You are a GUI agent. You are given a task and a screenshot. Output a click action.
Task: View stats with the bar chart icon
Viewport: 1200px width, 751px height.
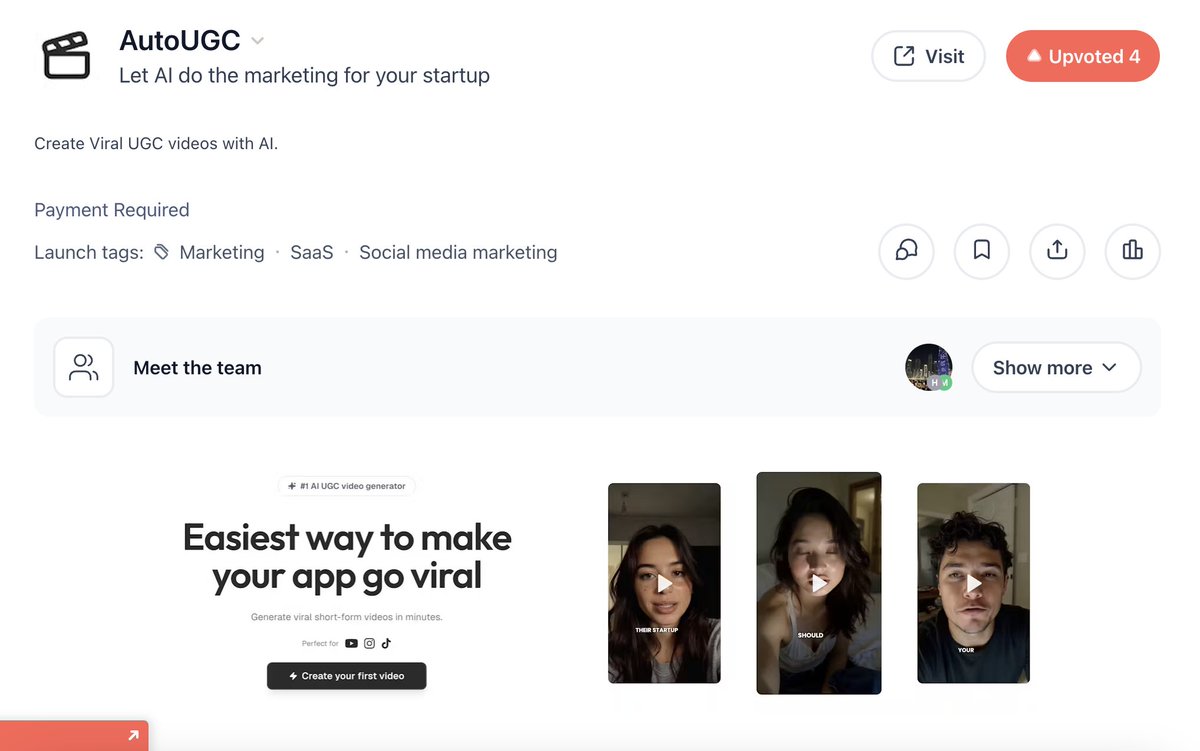pos(1132,250)
